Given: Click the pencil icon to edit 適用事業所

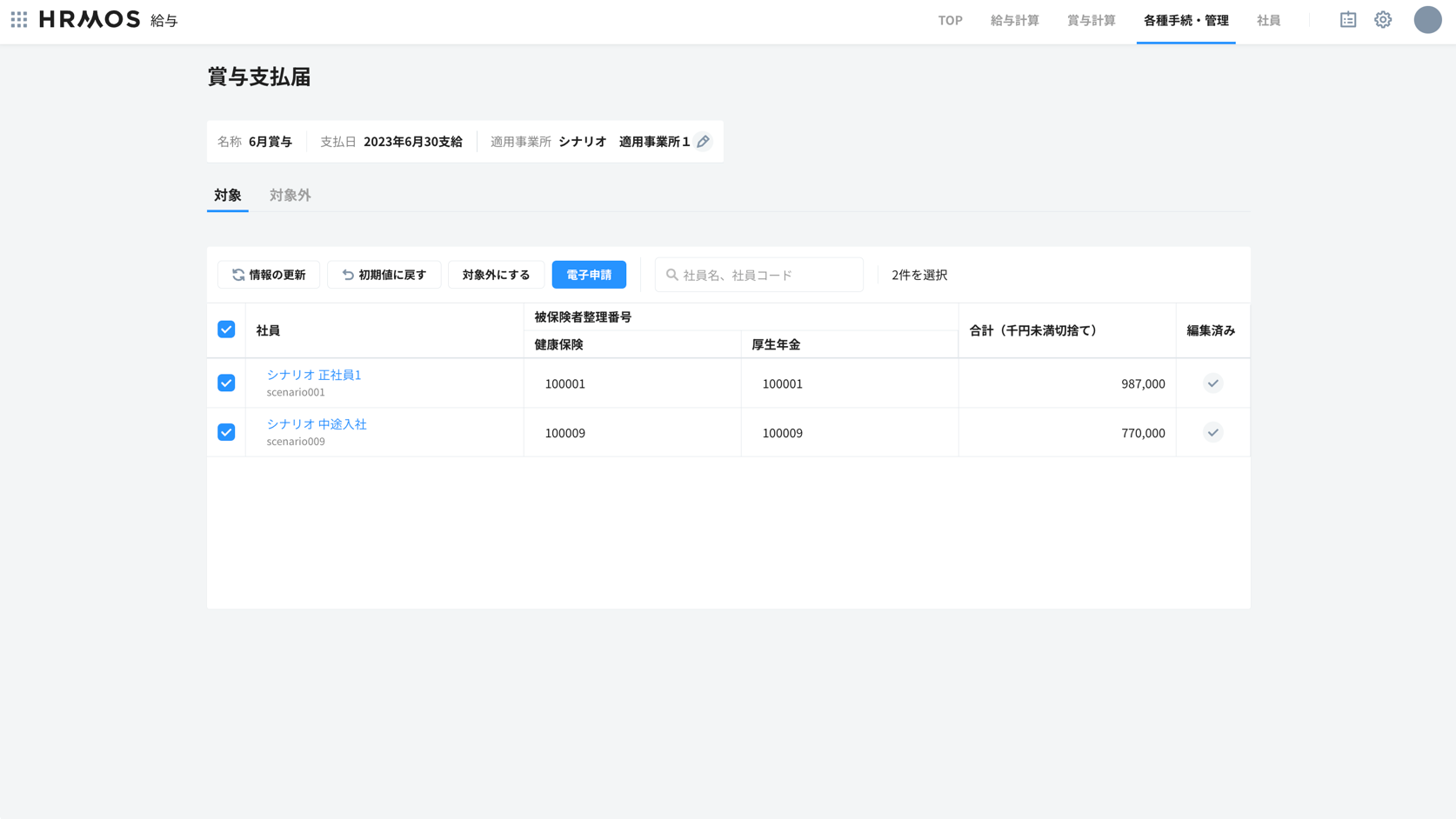Looking at the screenshot, I should tap(703, 142).
